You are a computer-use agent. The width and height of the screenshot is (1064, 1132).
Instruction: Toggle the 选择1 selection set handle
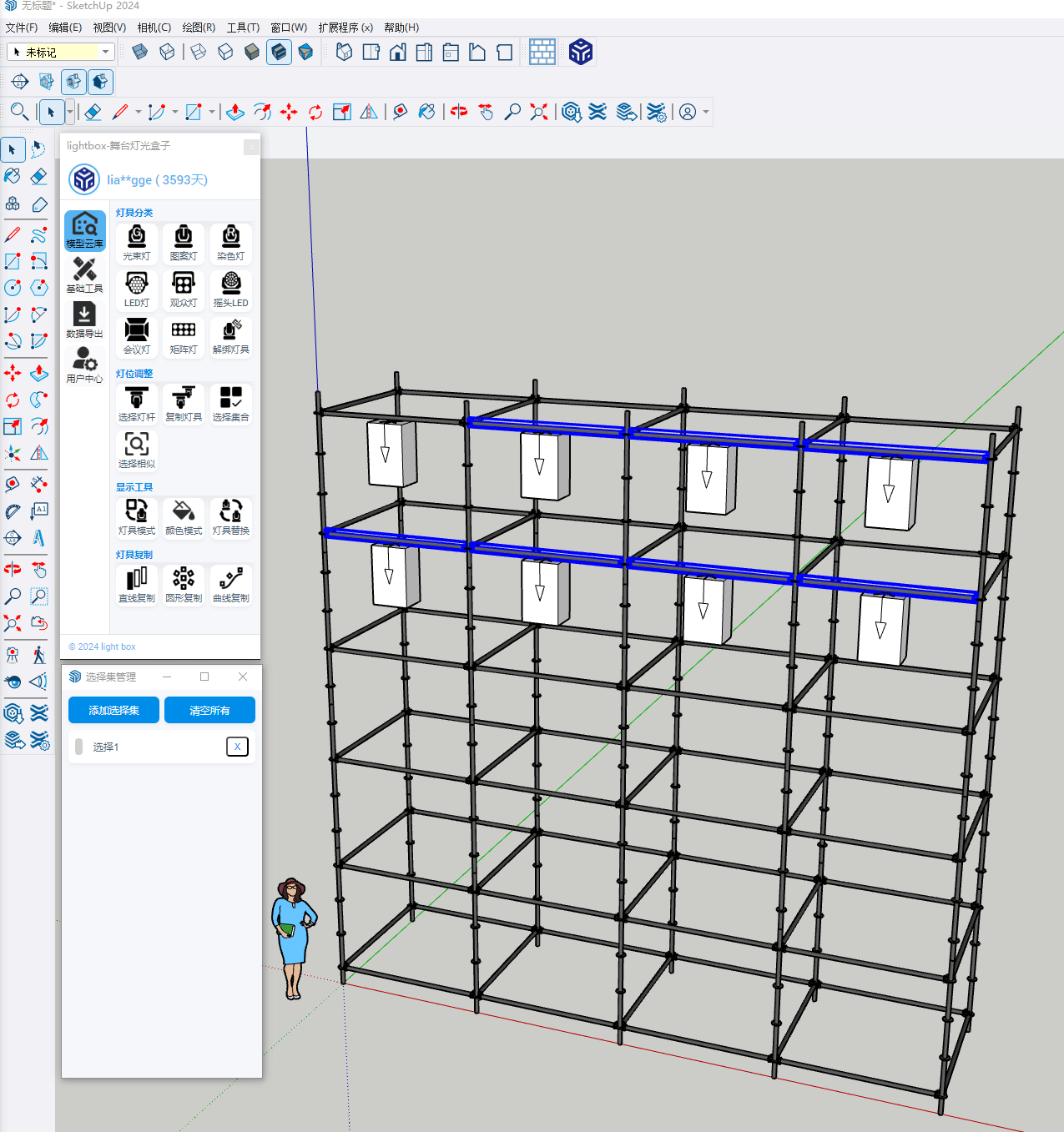tap(79, 747)
